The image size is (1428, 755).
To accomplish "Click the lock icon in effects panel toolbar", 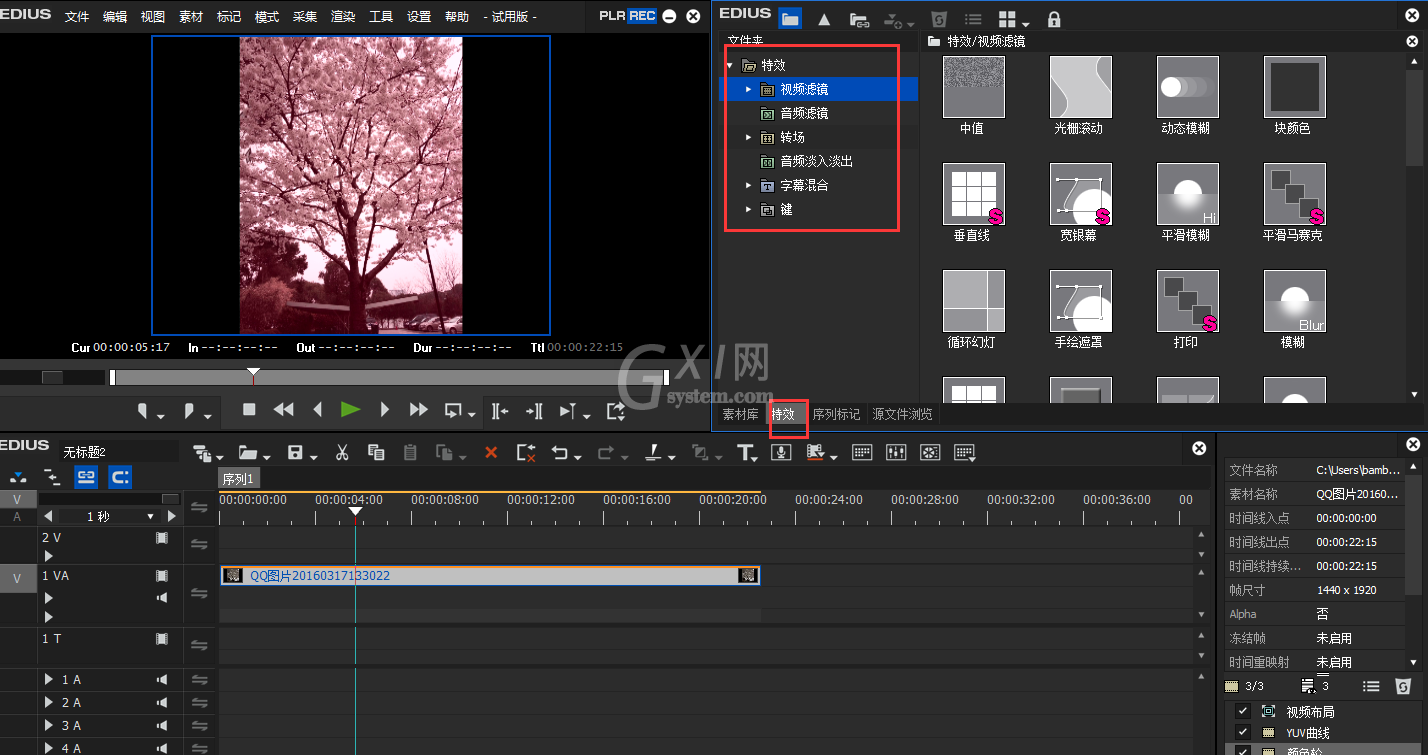I will pyautogui.click(x=1054, y=19).
